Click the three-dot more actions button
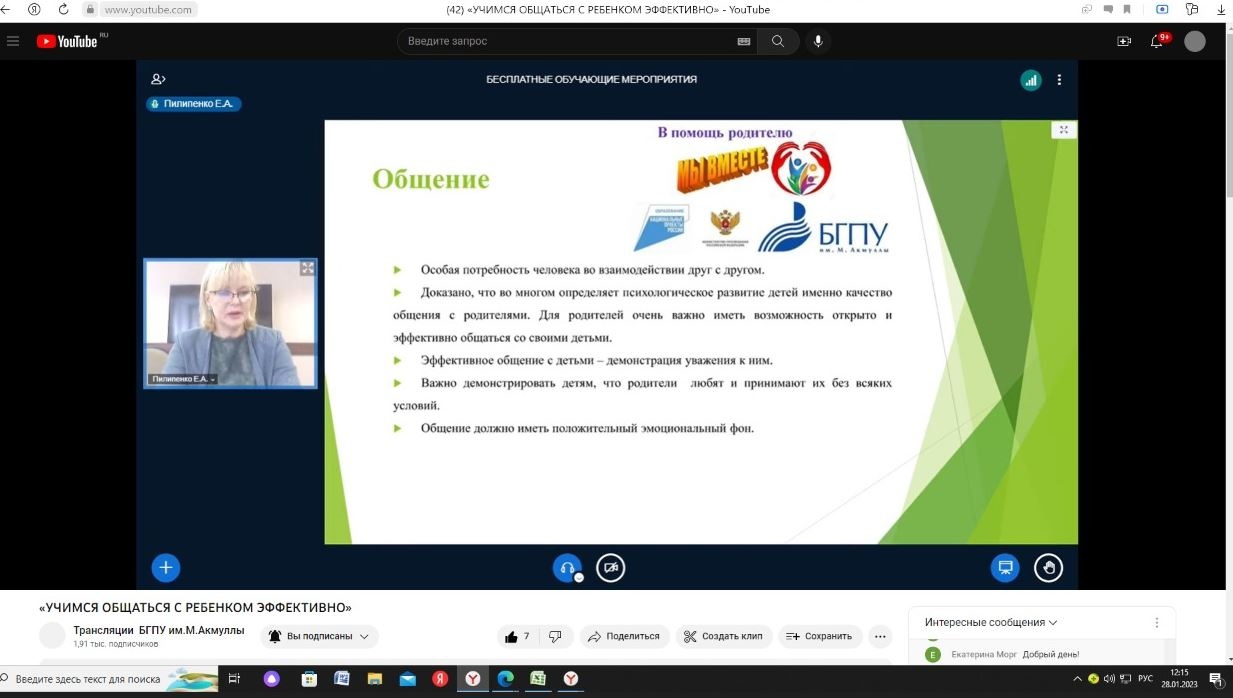This screenshot has height=698, width=1233. click(879, 636)
